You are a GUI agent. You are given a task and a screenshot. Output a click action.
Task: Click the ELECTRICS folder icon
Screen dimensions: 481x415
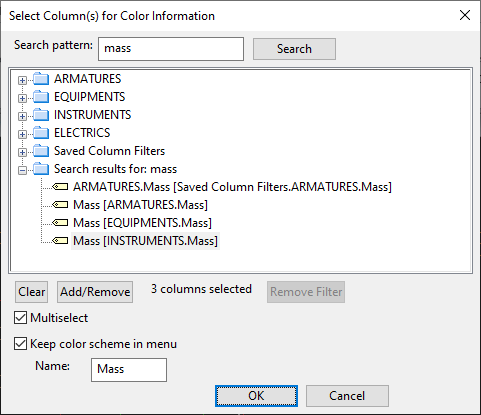tap(41, 133)
